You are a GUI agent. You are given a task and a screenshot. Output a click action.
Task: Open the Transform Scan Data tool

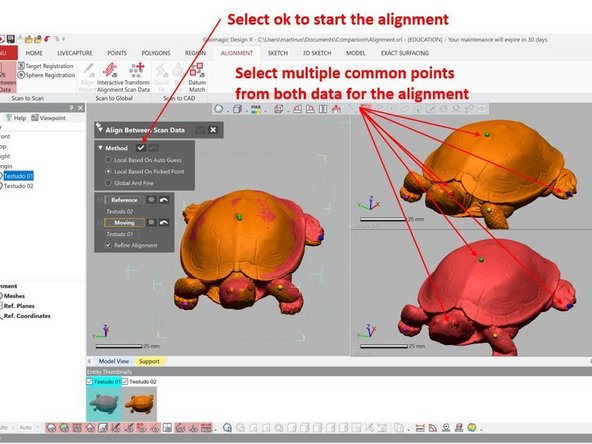click(137, 77)
